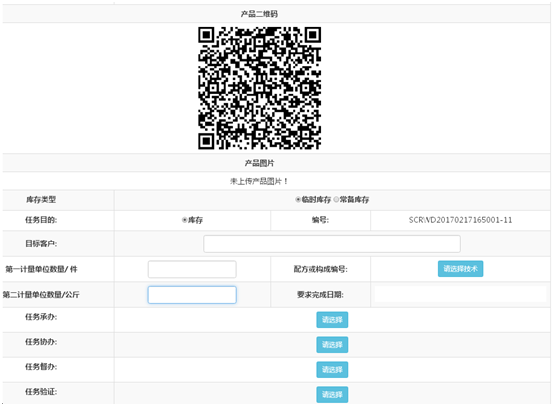Click the 要求完成日期: label

[x=321, y=295]
